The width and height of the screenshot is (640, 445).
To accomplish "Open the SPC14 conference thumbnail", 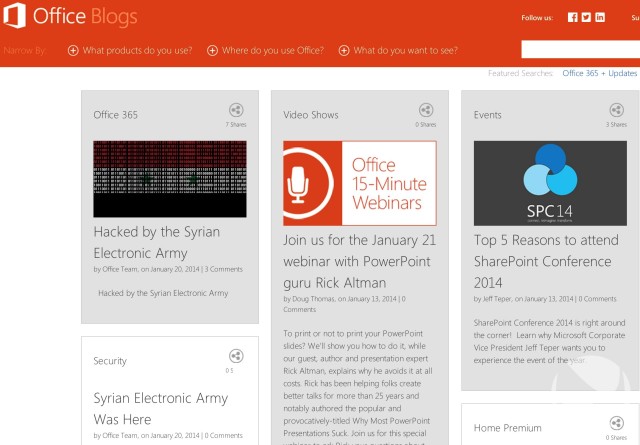I will (550, 183).
